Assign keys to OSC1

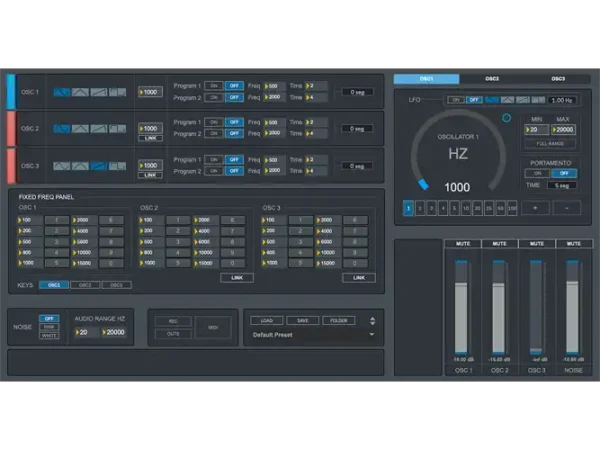coord(54,285)
